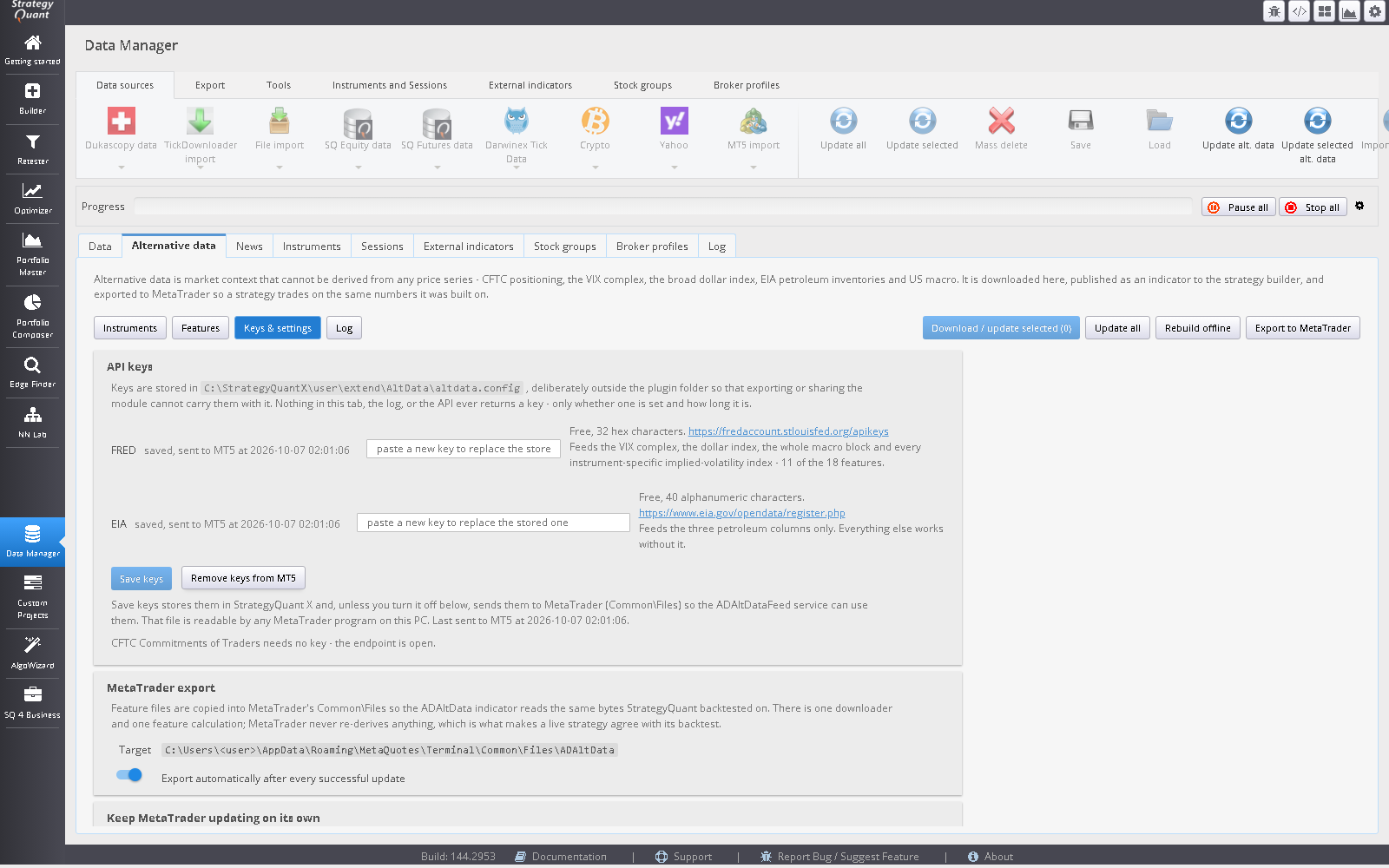Open Optimizer in left sidebar
The height and width of the screenshot is (868, 1389).
[32, 199]
